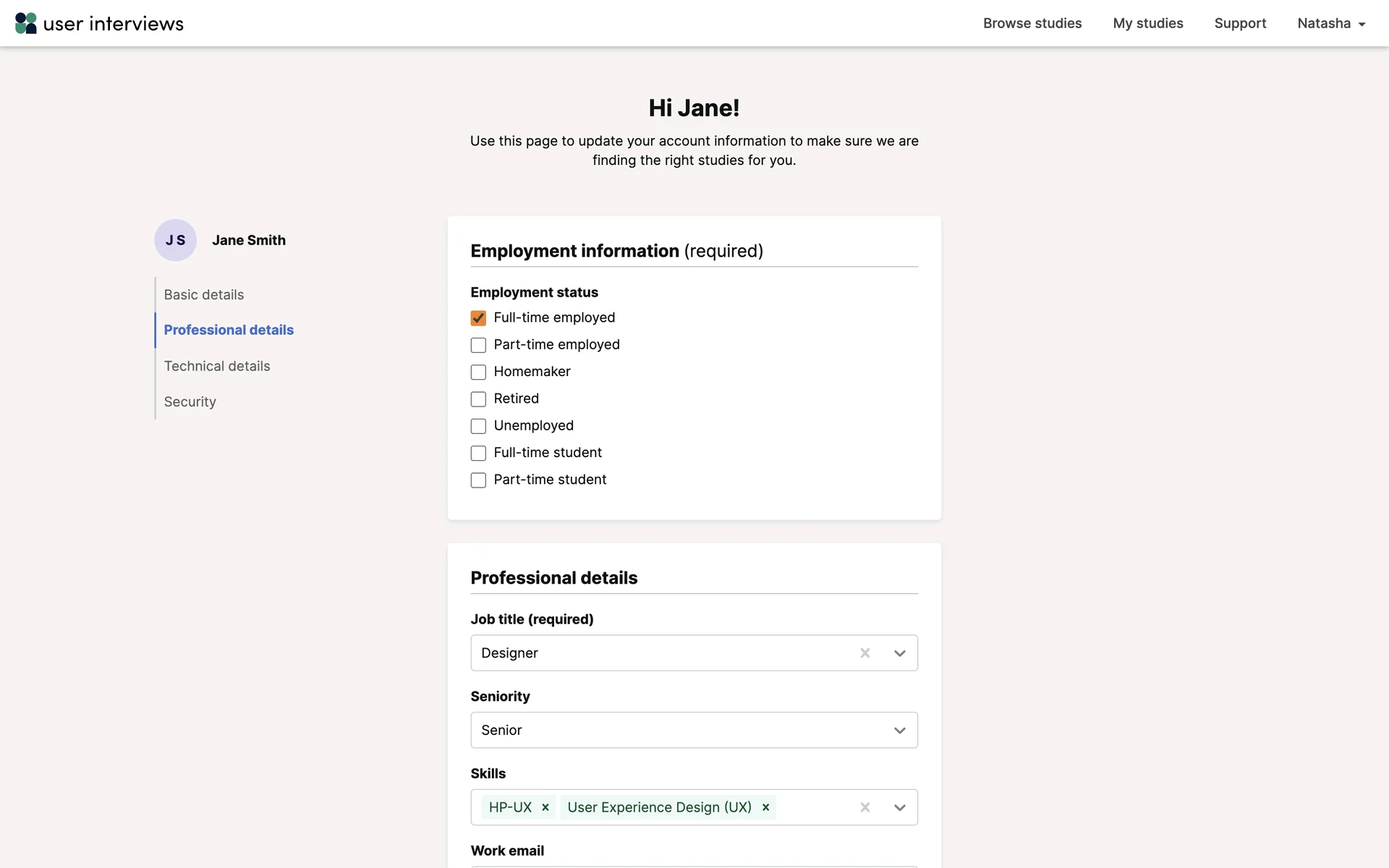The image size is (1389, 868).
Task: Remove the HP-UX skill tag
Action: click(545, 807)
